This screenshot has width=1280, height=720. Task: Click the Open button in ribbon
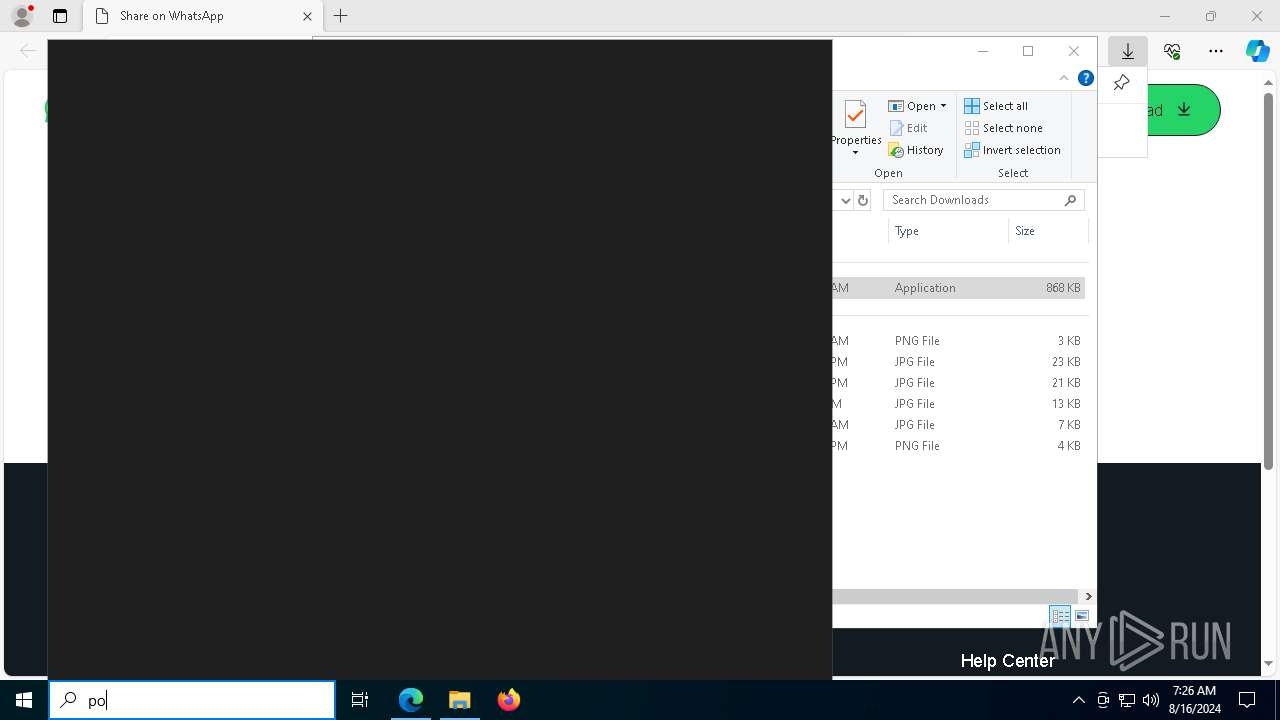(x=913, y=106)
